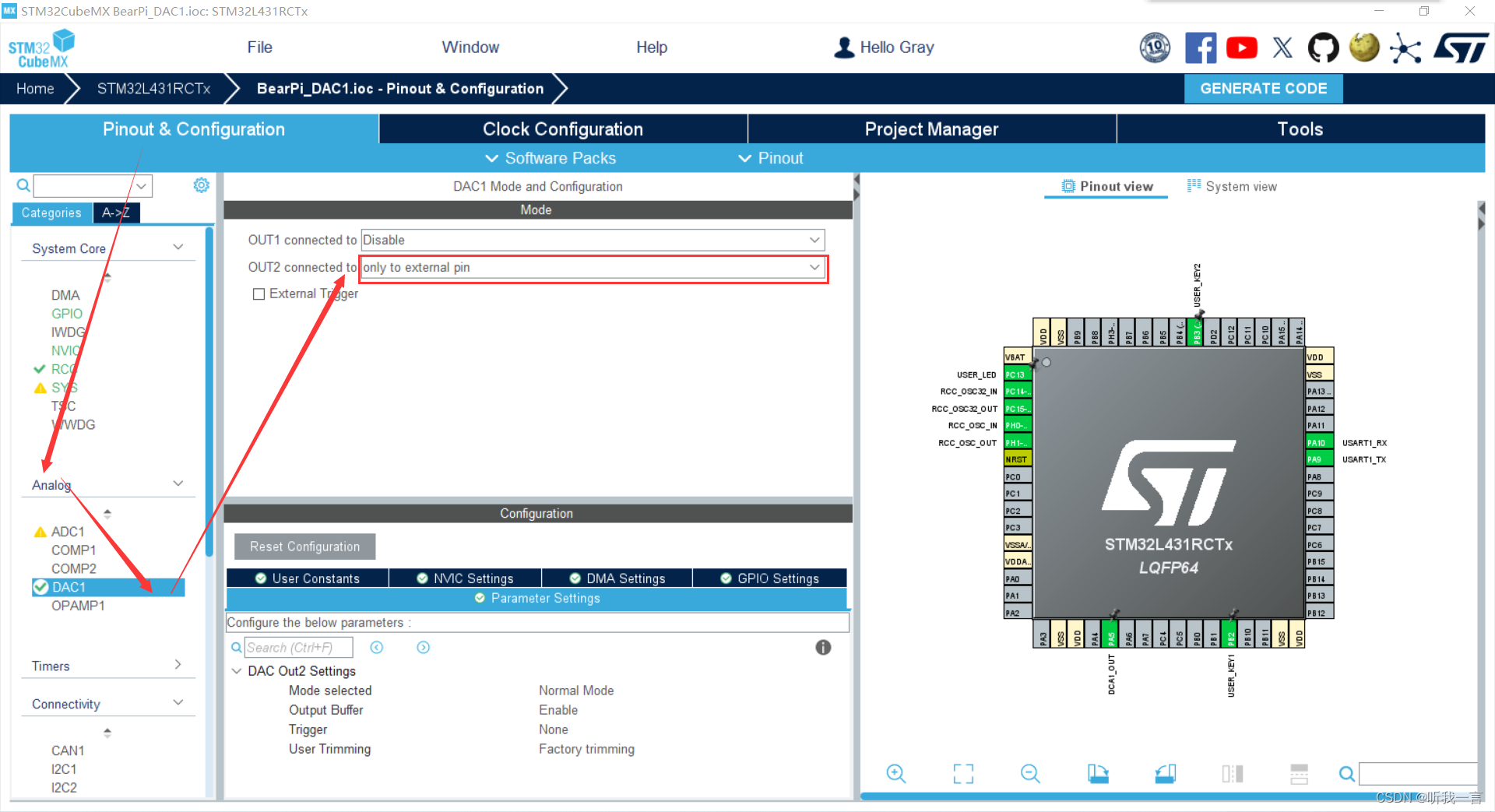1495x812 pixels.
Task: Zoom out of the pinout view
Action: (x=1030, y=773)
